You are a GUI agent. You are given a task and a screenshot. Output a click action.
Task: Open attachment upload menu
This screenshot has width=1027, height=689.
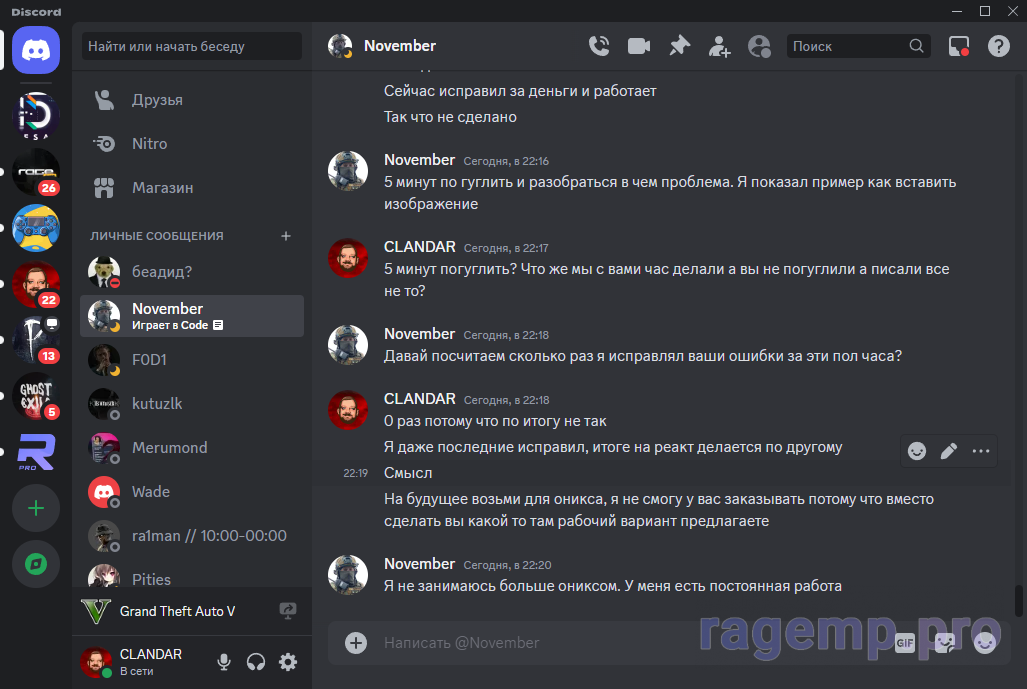point(356,643)
